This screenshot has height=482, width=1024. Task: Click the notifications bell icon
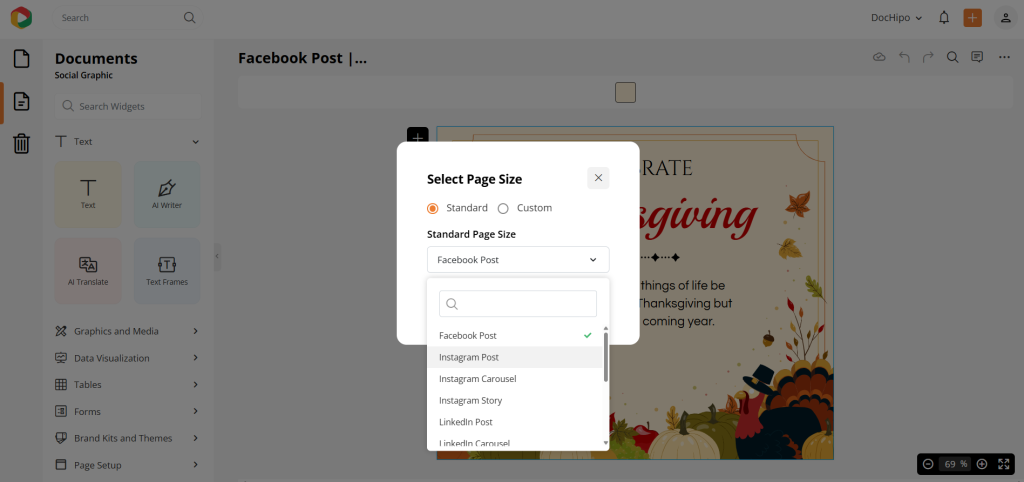[x=944, y=18]
